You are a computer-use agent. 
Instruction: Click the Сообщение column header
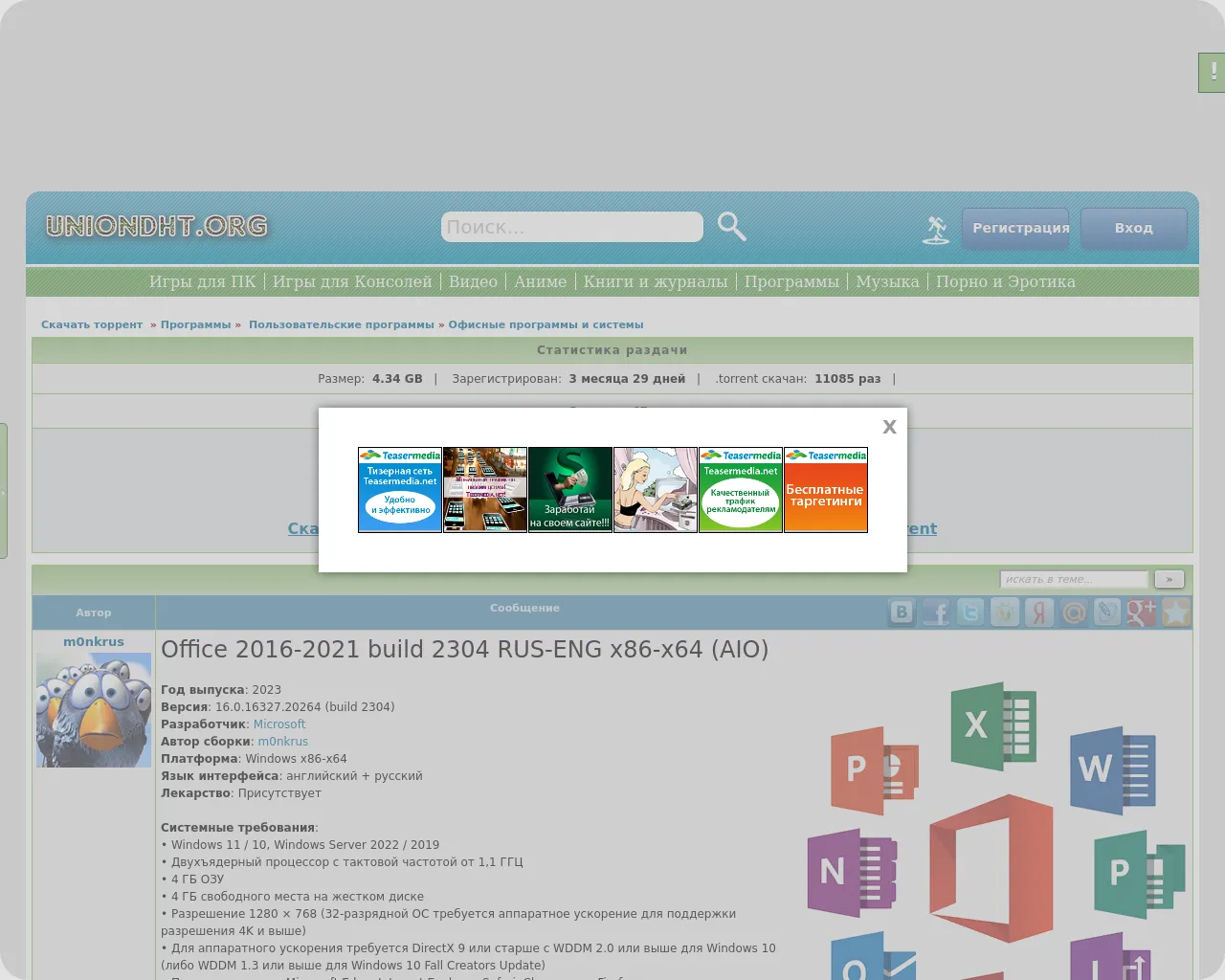pyautogui.click(x=524, y=608)
